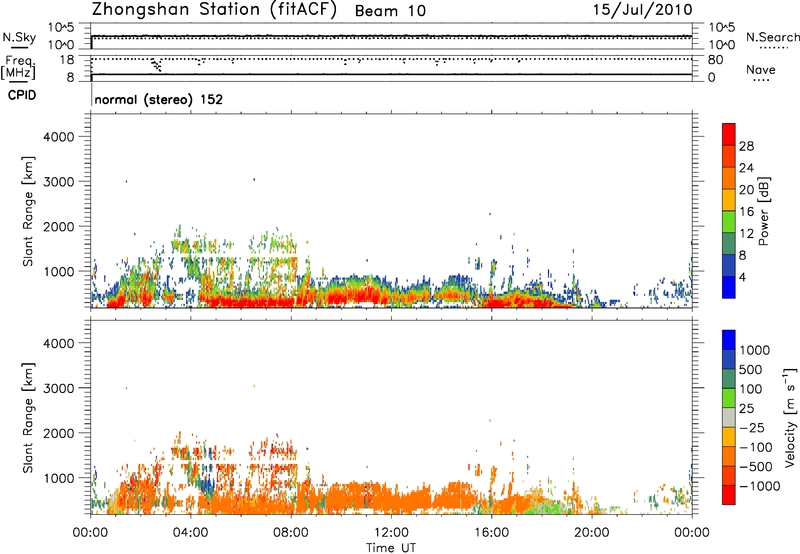The width and height of the screenshot is (800, 554).
Task: Click the '3000' tick on the velocity panel
Action: click(x=58, y=388)
